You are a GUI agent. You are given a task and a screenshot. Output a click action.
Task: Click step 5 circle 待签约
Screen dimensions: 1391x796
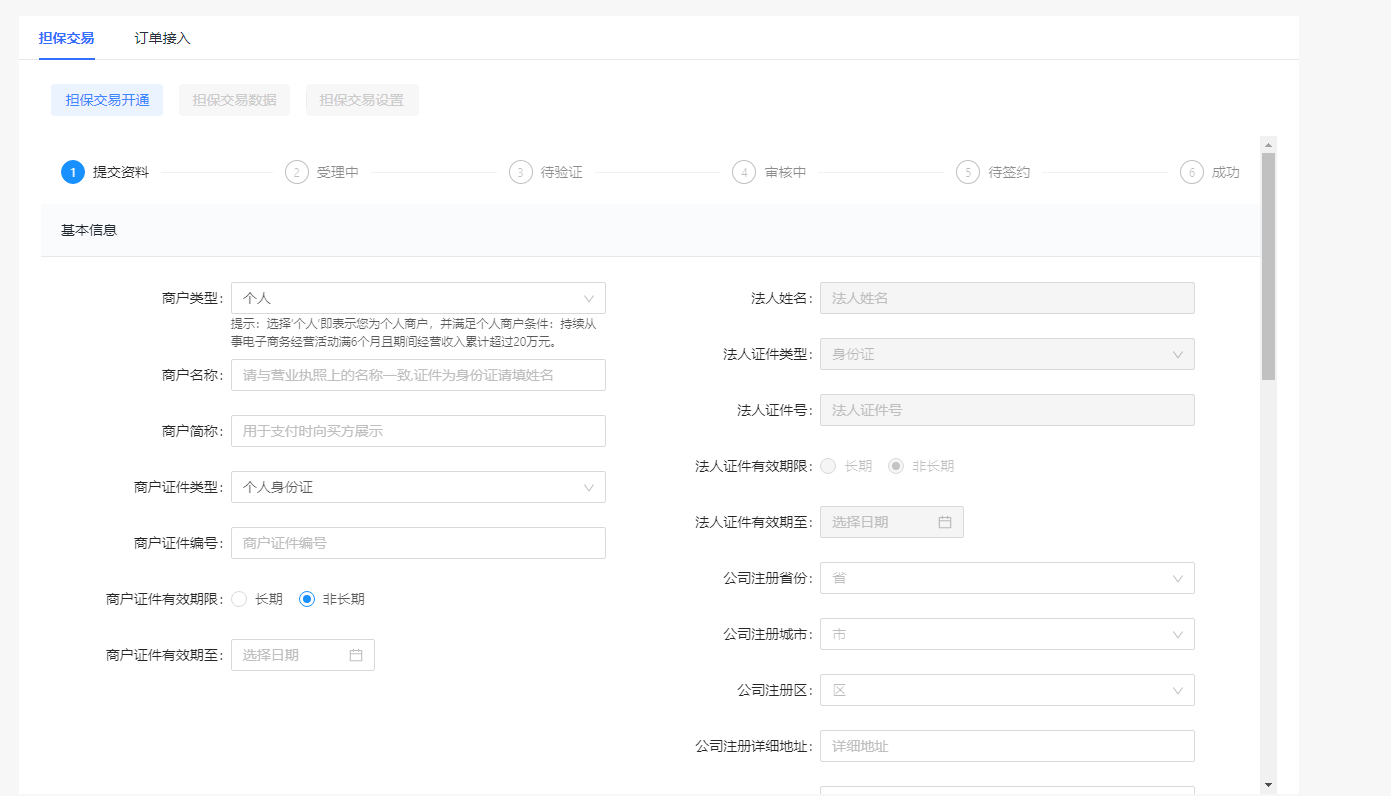coord(968,172)
